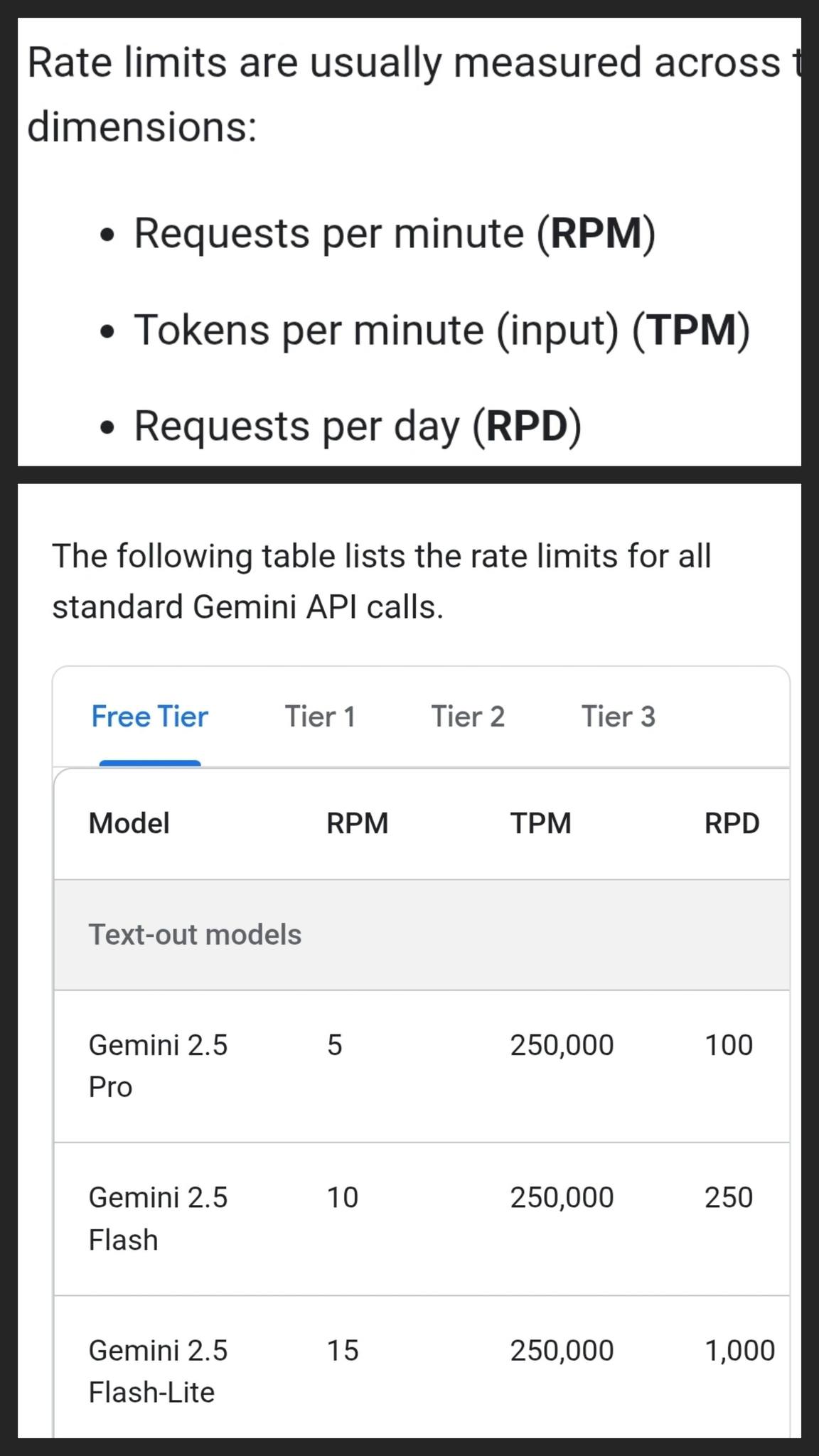
Task: Click the RPD column header
Action: pos(732,823)
